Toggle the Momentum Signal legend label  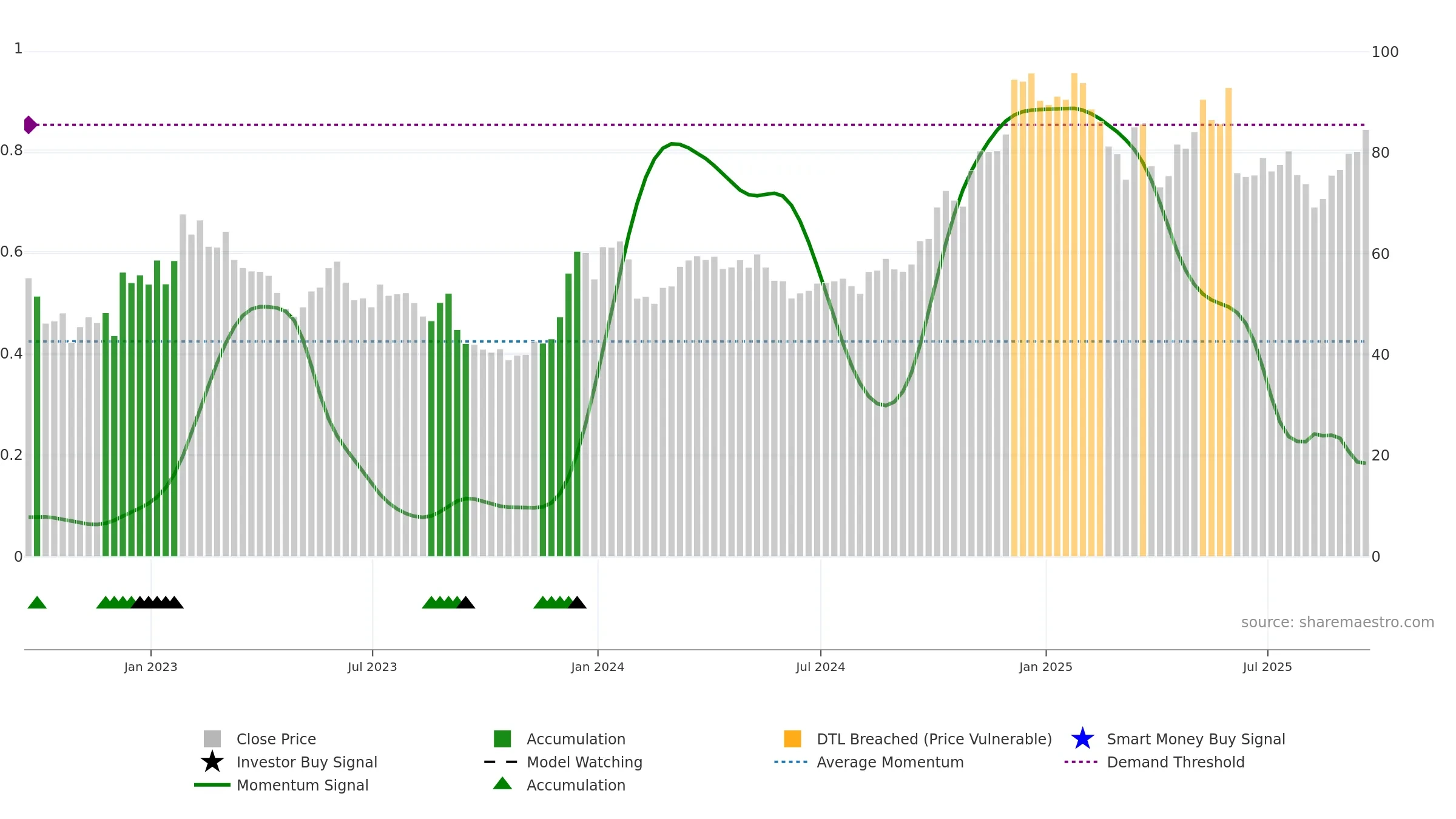click(x=302, y=785)
